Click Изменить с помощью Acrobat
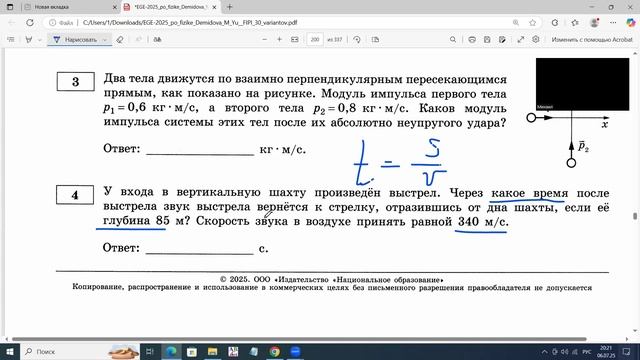This screenshot has height=360, width=640. (592, 40)
